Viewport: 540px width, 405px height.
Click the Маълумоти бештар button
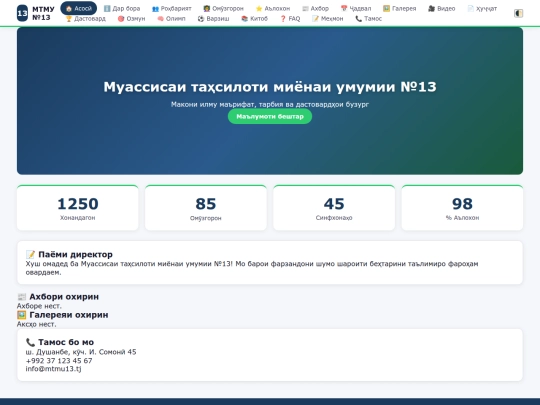coord(270,116)
